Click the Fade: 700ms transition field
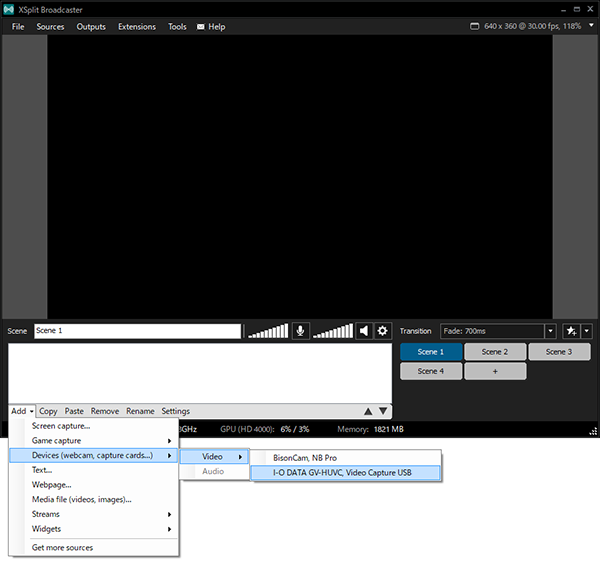 [x=493, y=331]
